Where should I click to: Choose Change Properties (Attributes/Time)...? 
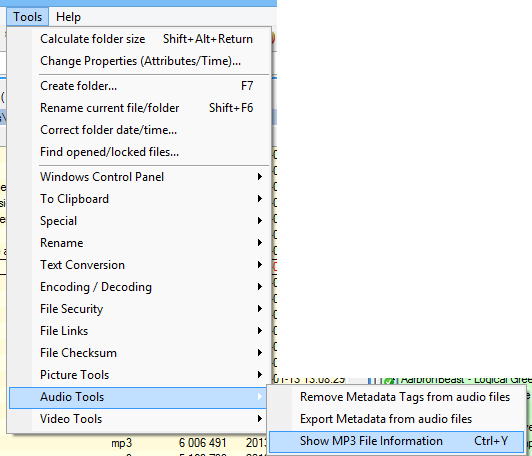pos(139,61)
